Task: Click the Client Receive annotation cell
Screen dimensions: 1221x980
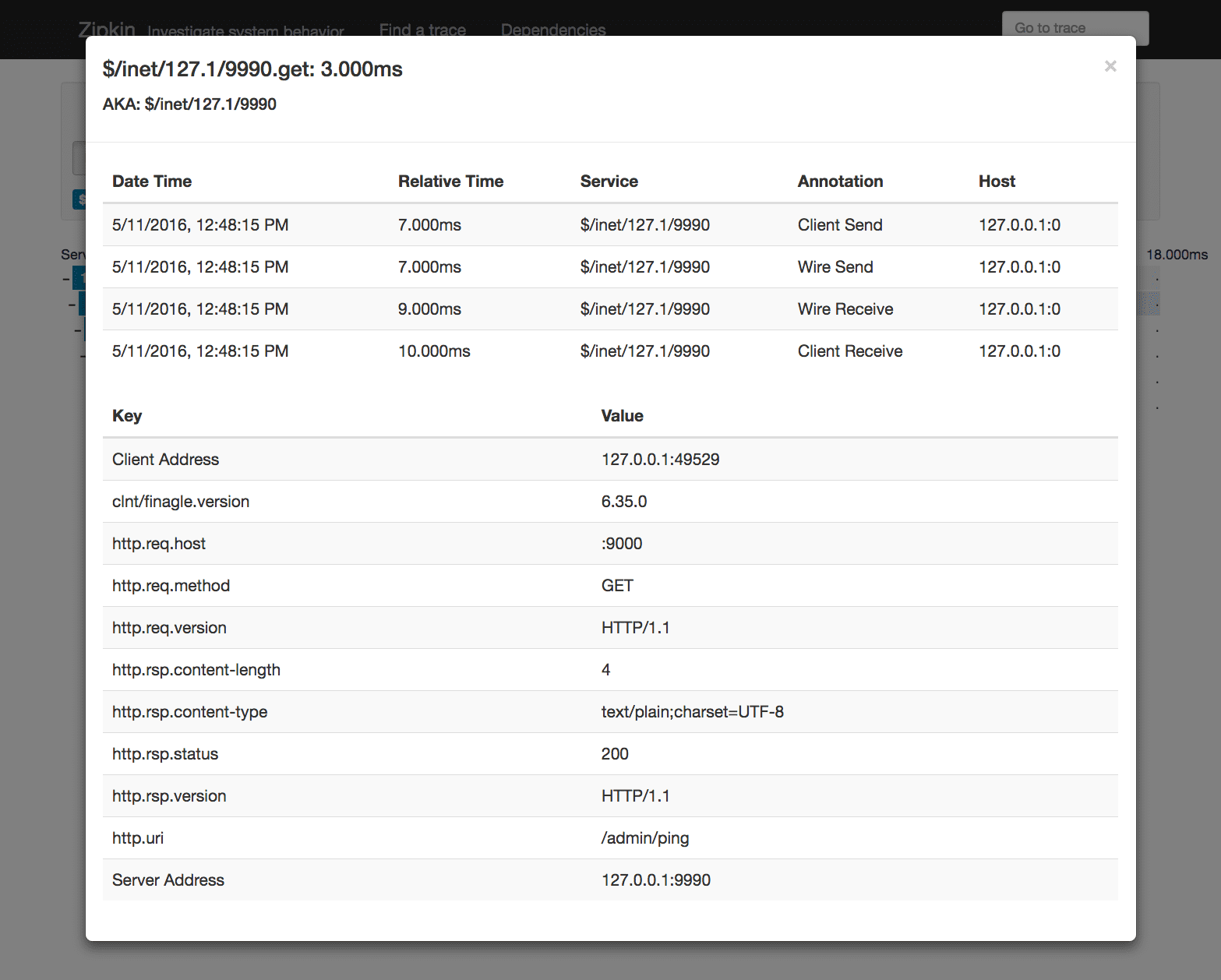Action: [x=850, y=351]
